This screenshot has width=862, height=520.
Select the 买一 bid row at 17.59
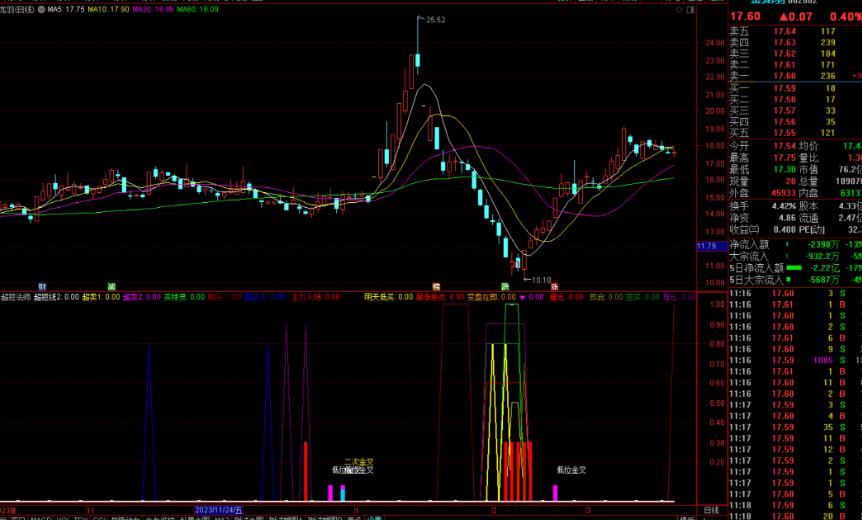(795, 88)
